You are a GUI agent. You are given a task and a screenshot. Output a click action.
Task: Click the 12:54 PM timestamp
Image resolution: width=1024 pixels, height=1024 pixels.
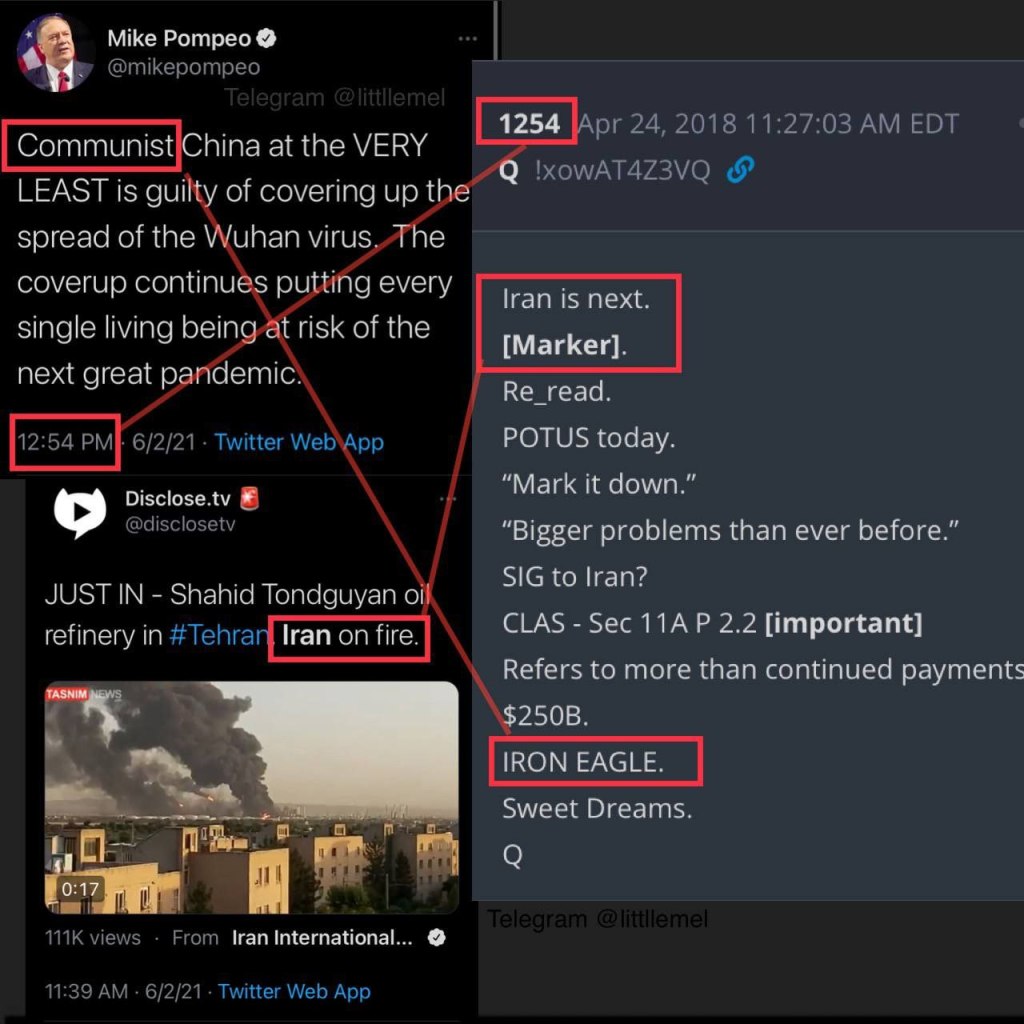(x=65, y=441)
